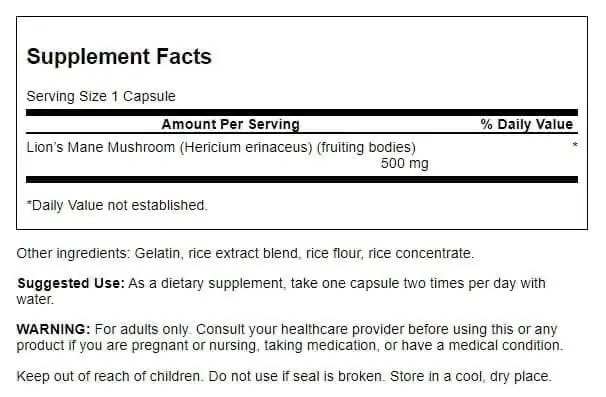This screenshot has width=606, height=397.
Task: Click the bold Suggested Use label
Action: pos(71,283)
